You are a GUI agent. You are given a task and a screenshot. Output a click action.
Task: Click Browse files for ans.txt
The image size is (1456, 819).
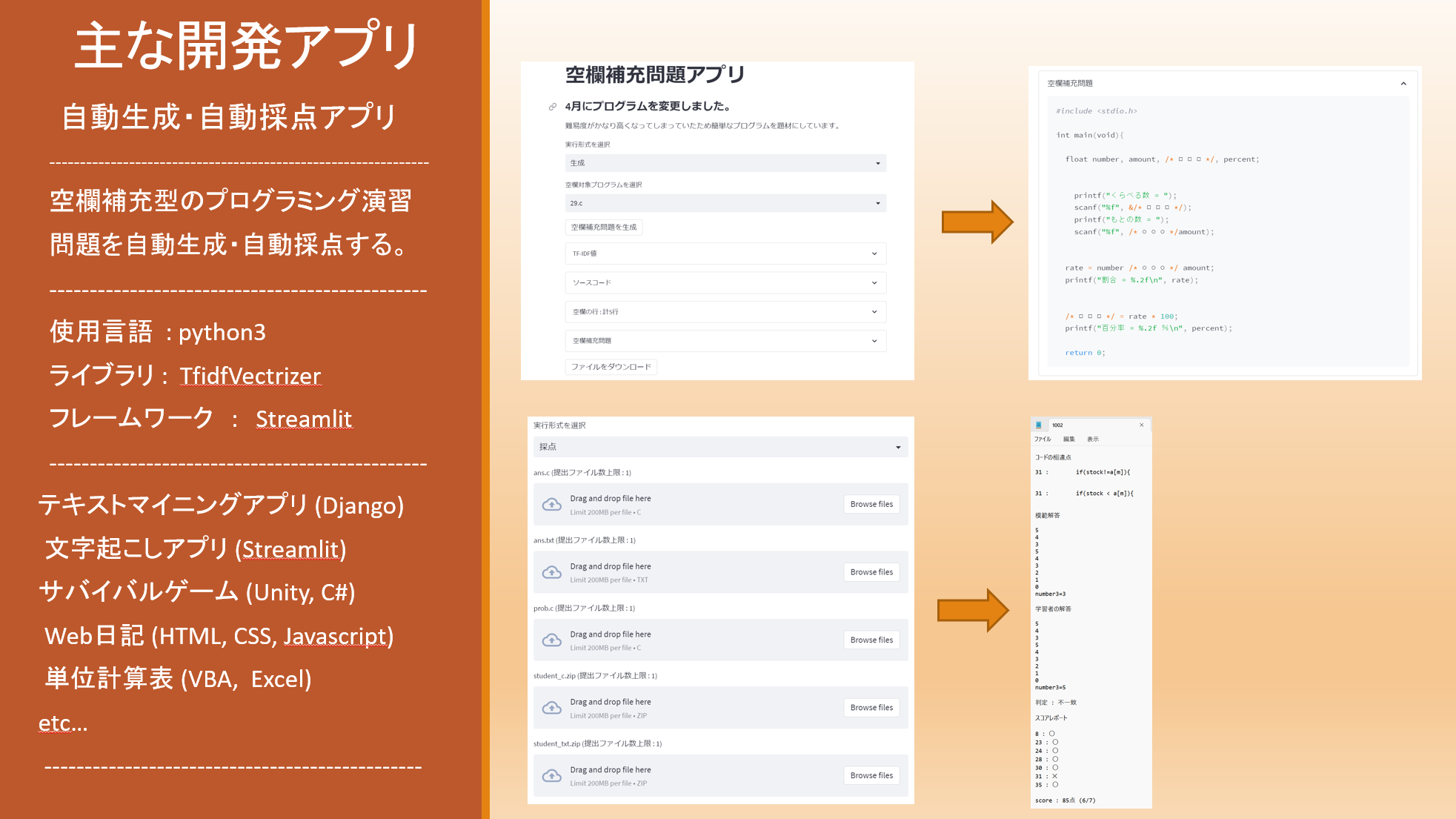(x=871, y=572)
